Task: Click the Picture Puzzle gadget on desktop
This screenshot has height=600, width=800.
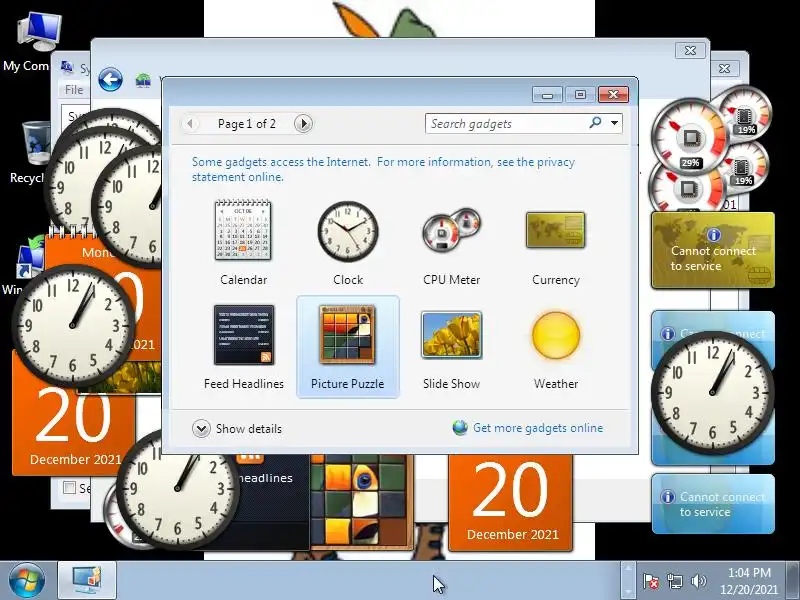Action: pyautogui.click(x=361, y=503)
